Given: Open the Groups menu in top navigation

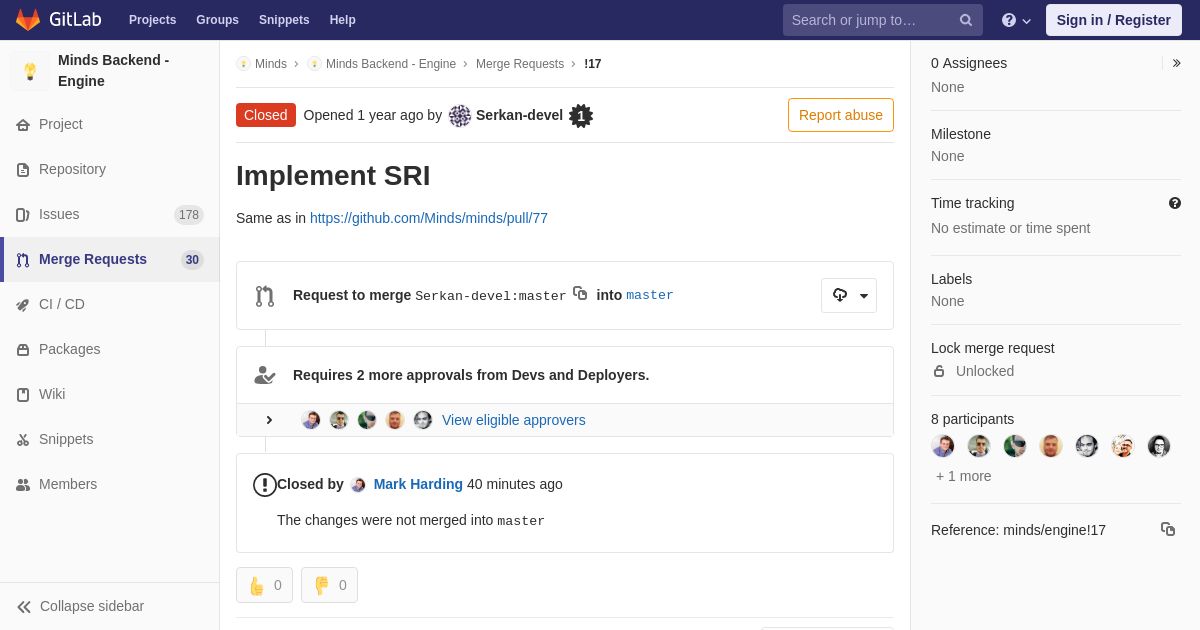Looking at the screenshot, I should [217, 20].
